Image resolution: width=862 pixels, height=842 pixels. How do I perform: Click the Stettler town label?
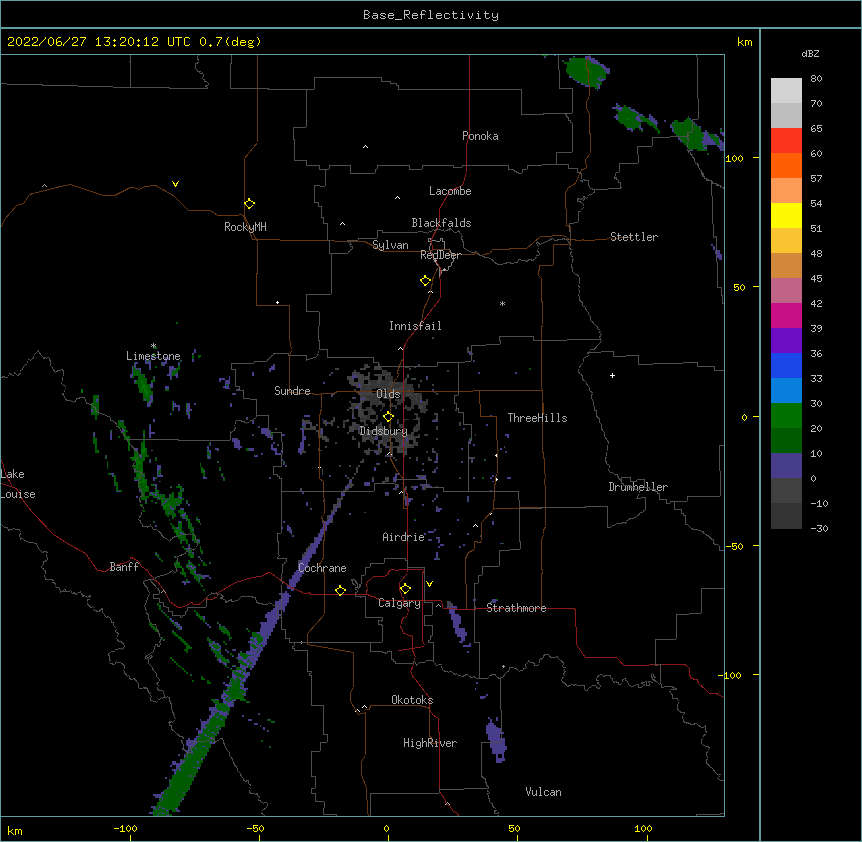pyautogui.click(x=634, y=237)
